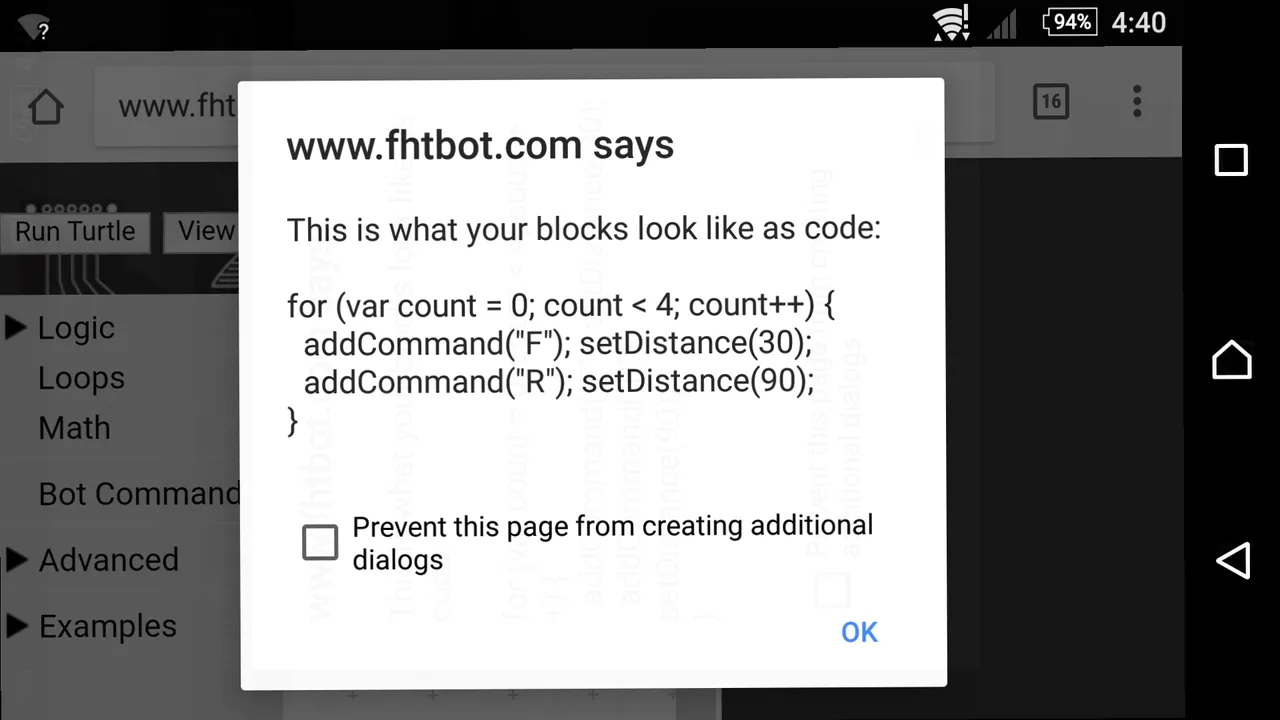The height and width of the screenshot is (720, 1280).
Task: Select the Math block category
Action: (74, 428)
